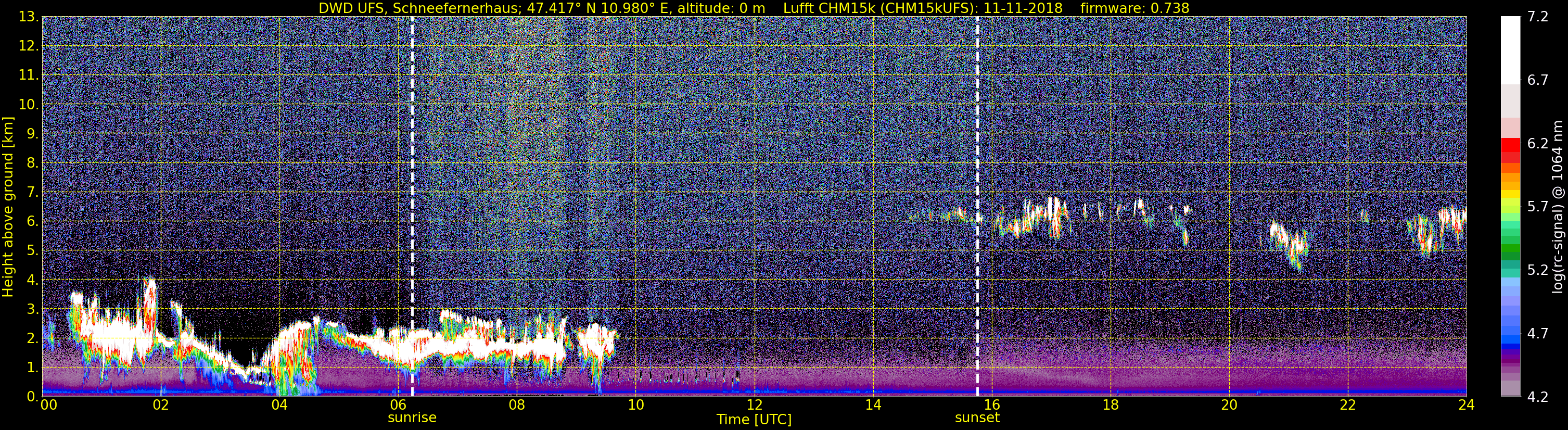Screen dimensions: 1568x430
Task: Click the chart title 'DWD UFS, Schneefernerhaus'
Action: point(419,8)
